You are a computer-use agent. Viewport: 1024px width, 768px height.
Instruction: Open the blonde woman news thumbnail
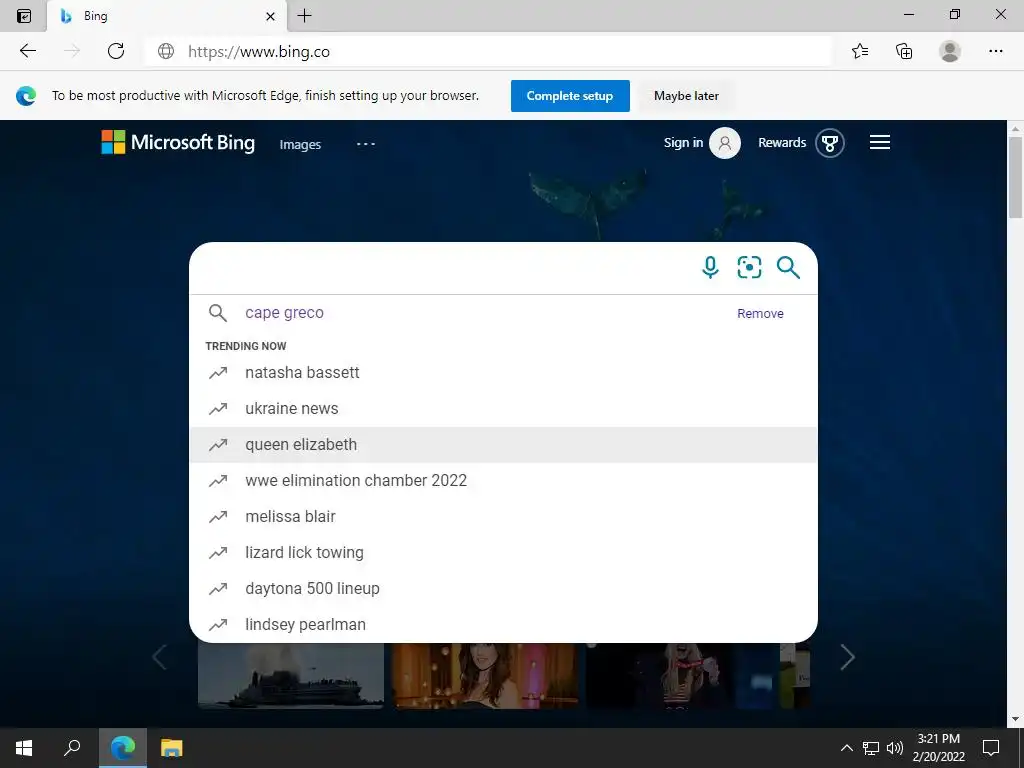[x=679, y=675]
